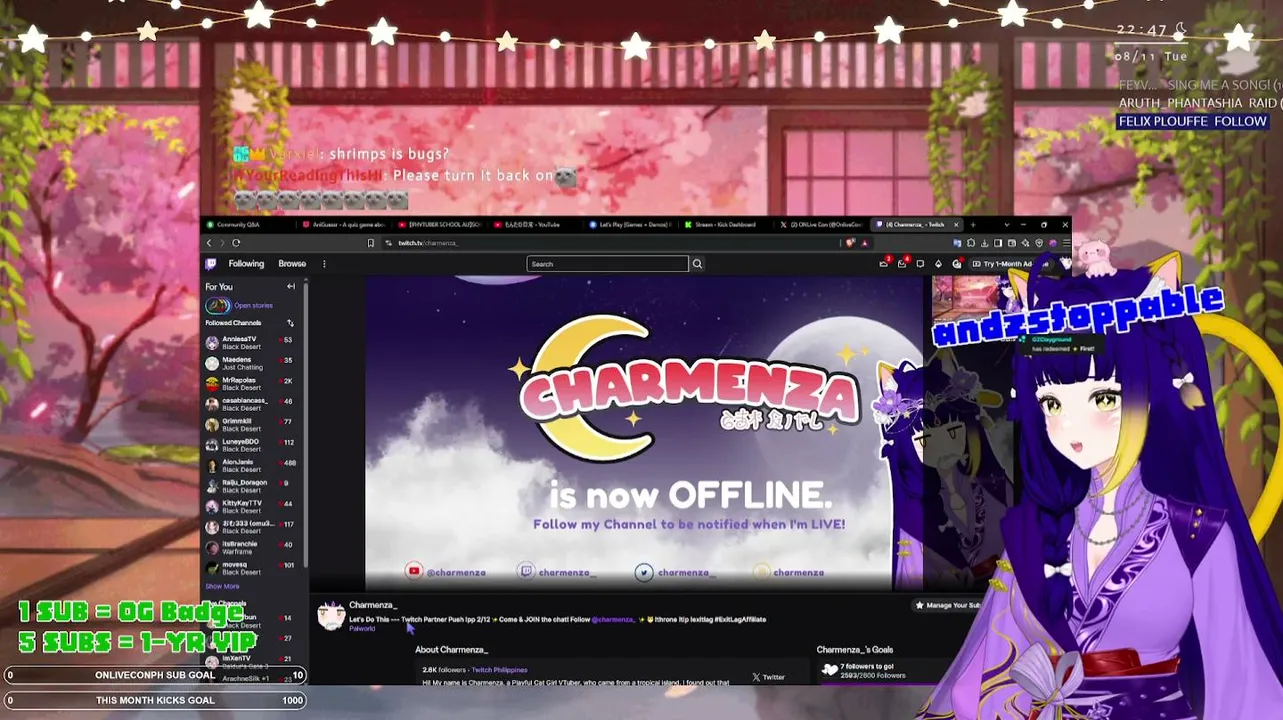Toggle the browser sidebar panel icon

click(998, 243)
